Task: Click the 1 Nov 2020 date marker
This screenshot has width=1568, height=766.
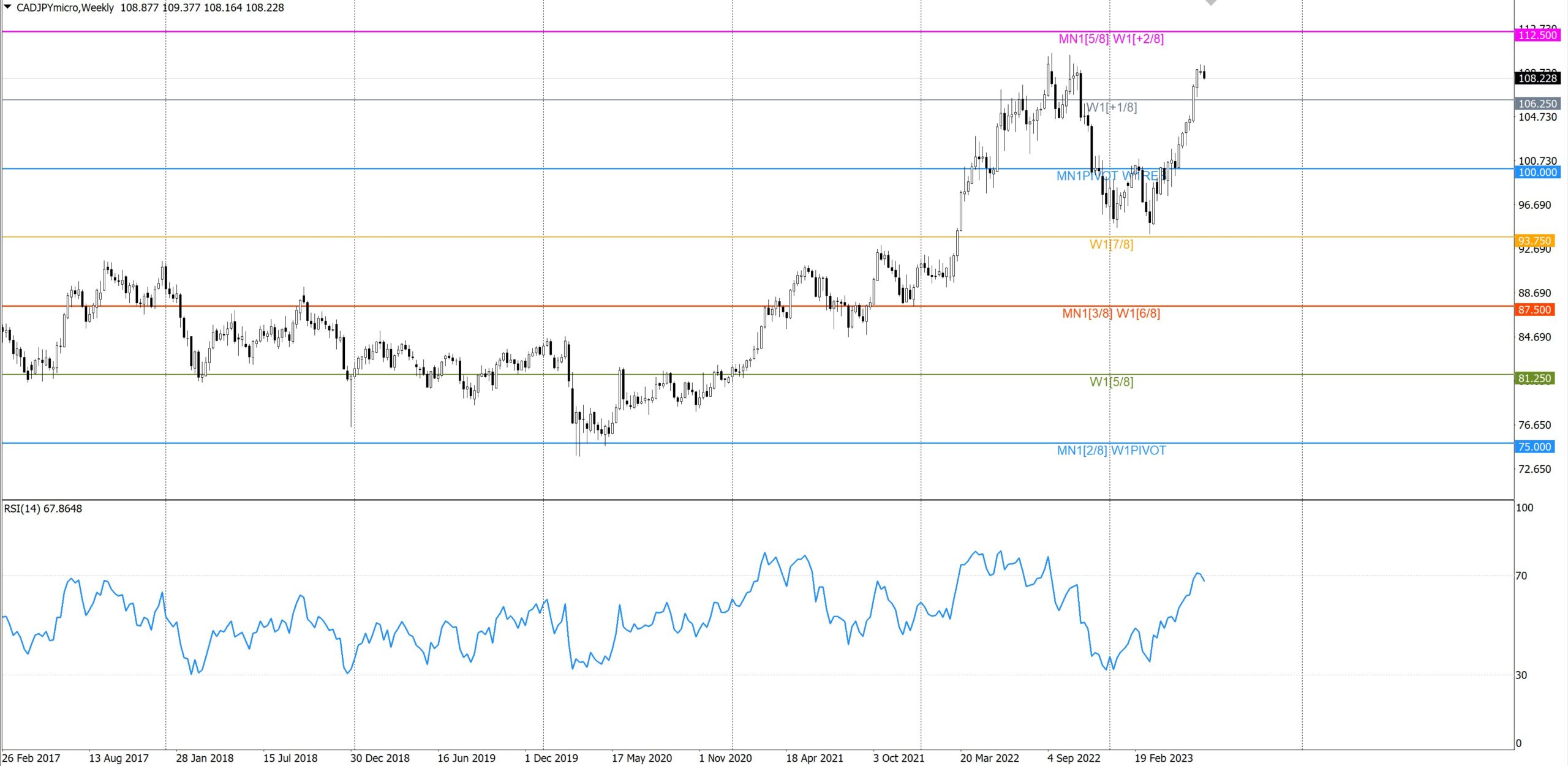Action: 725,758
